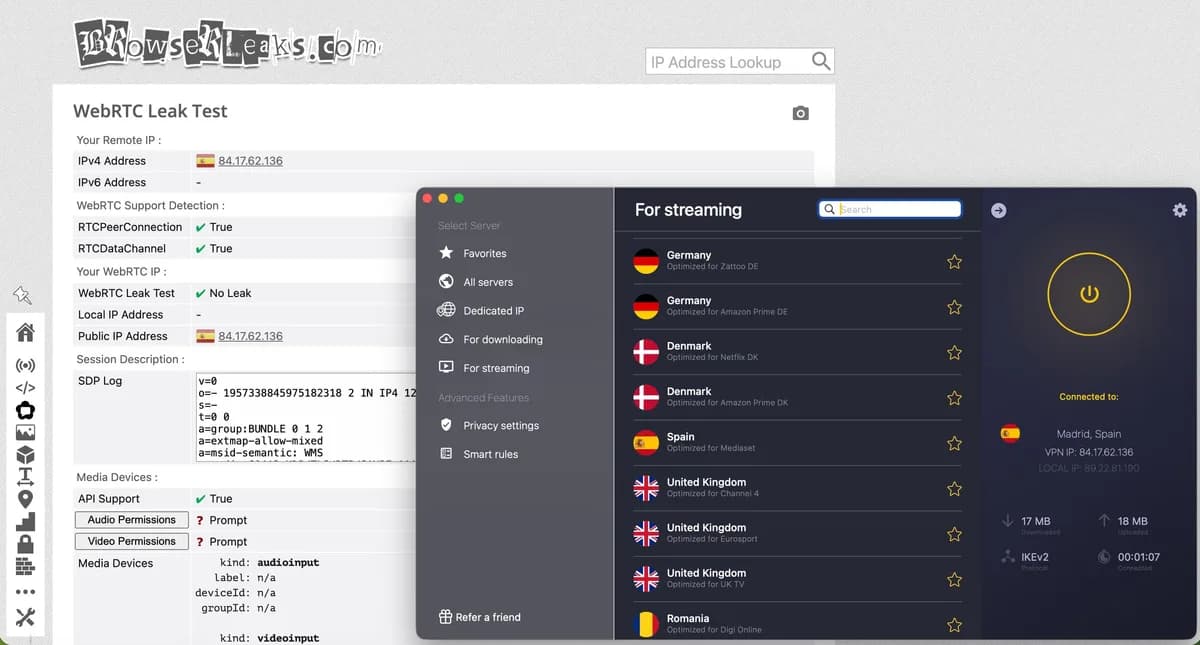Click the flower-shaped icon in BrowserLeaks sidebar
This screenshot has width=1200, height=645.
[x=25, y=410]
